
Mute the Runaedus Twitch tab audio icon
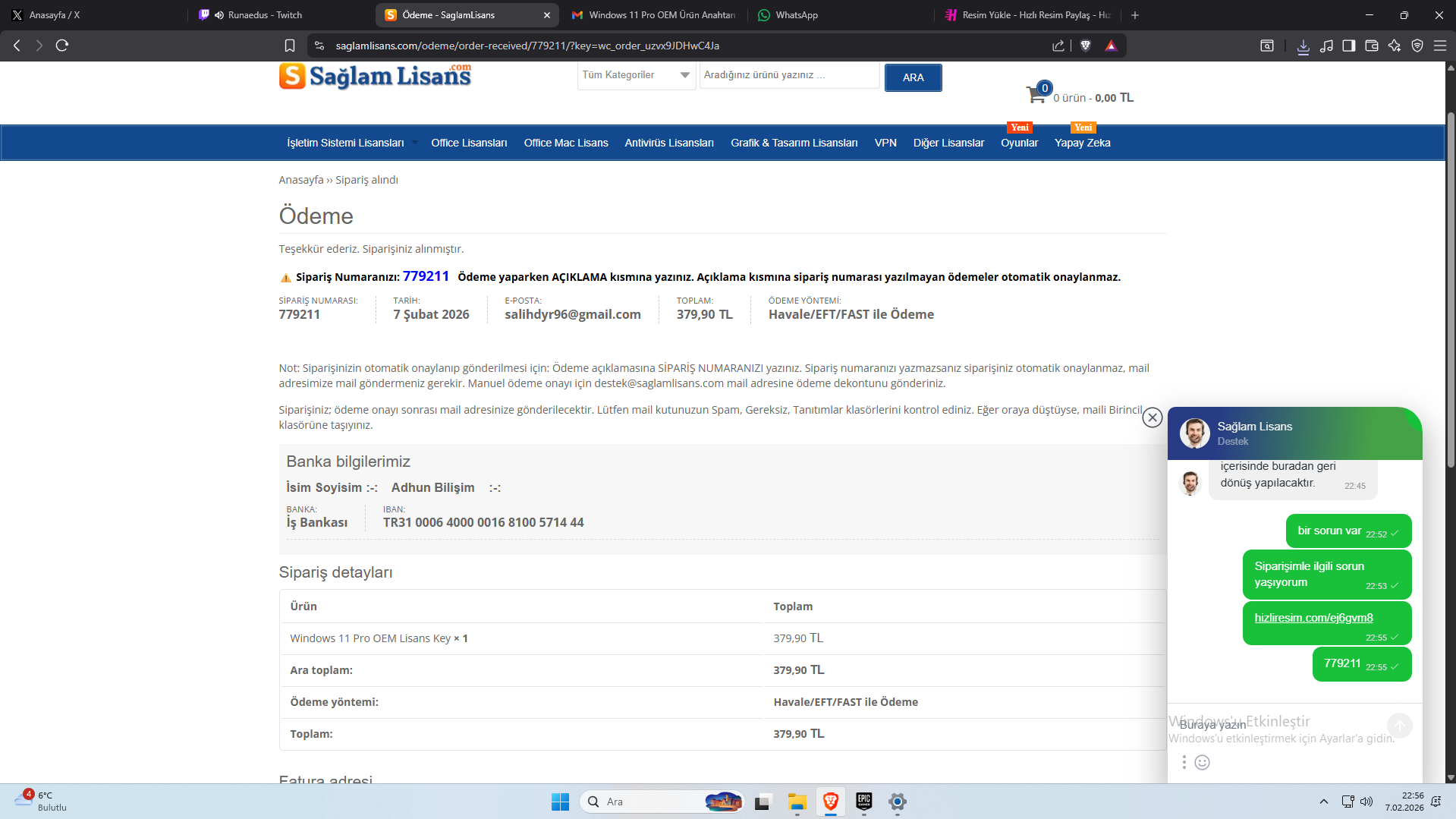[219, 15]
